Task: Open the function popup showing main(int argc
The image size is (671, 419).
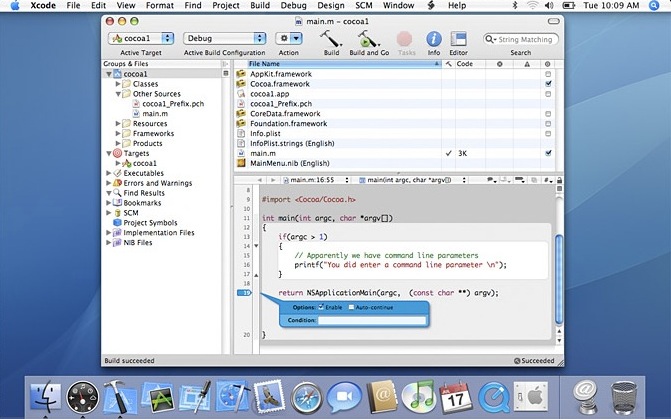Action: point(411,180)
